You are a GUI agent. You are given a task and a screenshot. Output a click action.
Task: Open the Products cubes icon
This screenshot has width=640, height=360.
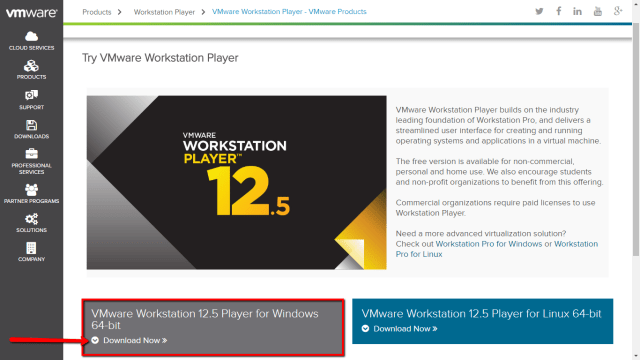pyautogui.click(x=31, y=66)
